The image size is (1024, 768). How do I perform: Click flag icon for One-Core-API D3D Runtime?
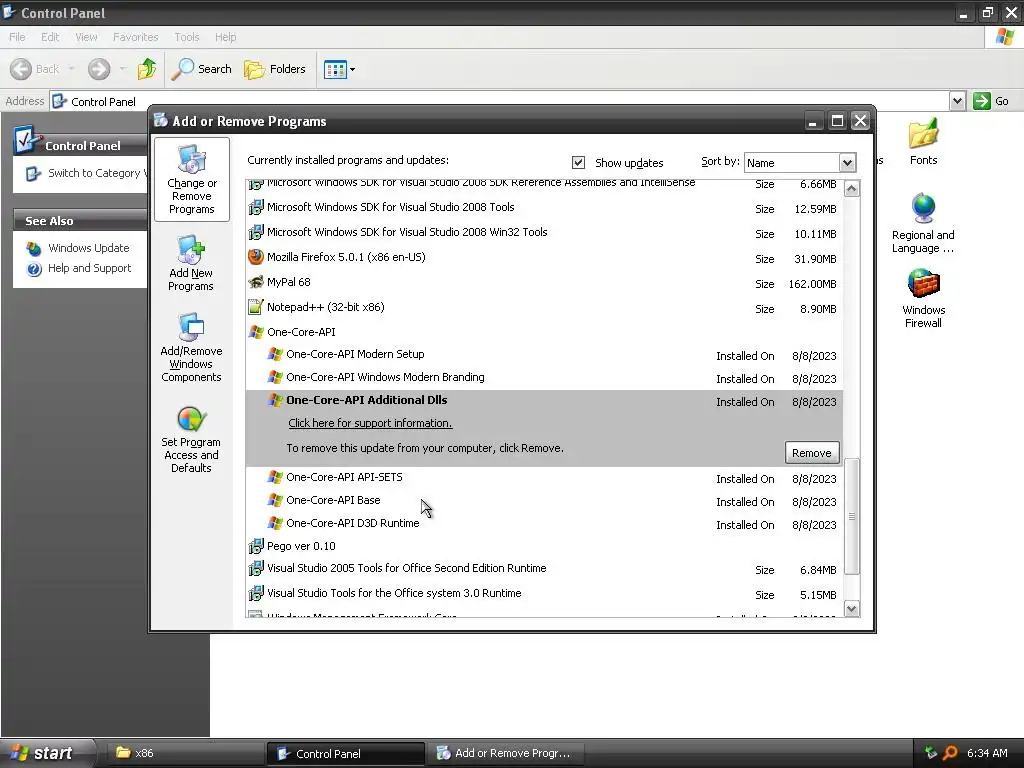point(275,523)
